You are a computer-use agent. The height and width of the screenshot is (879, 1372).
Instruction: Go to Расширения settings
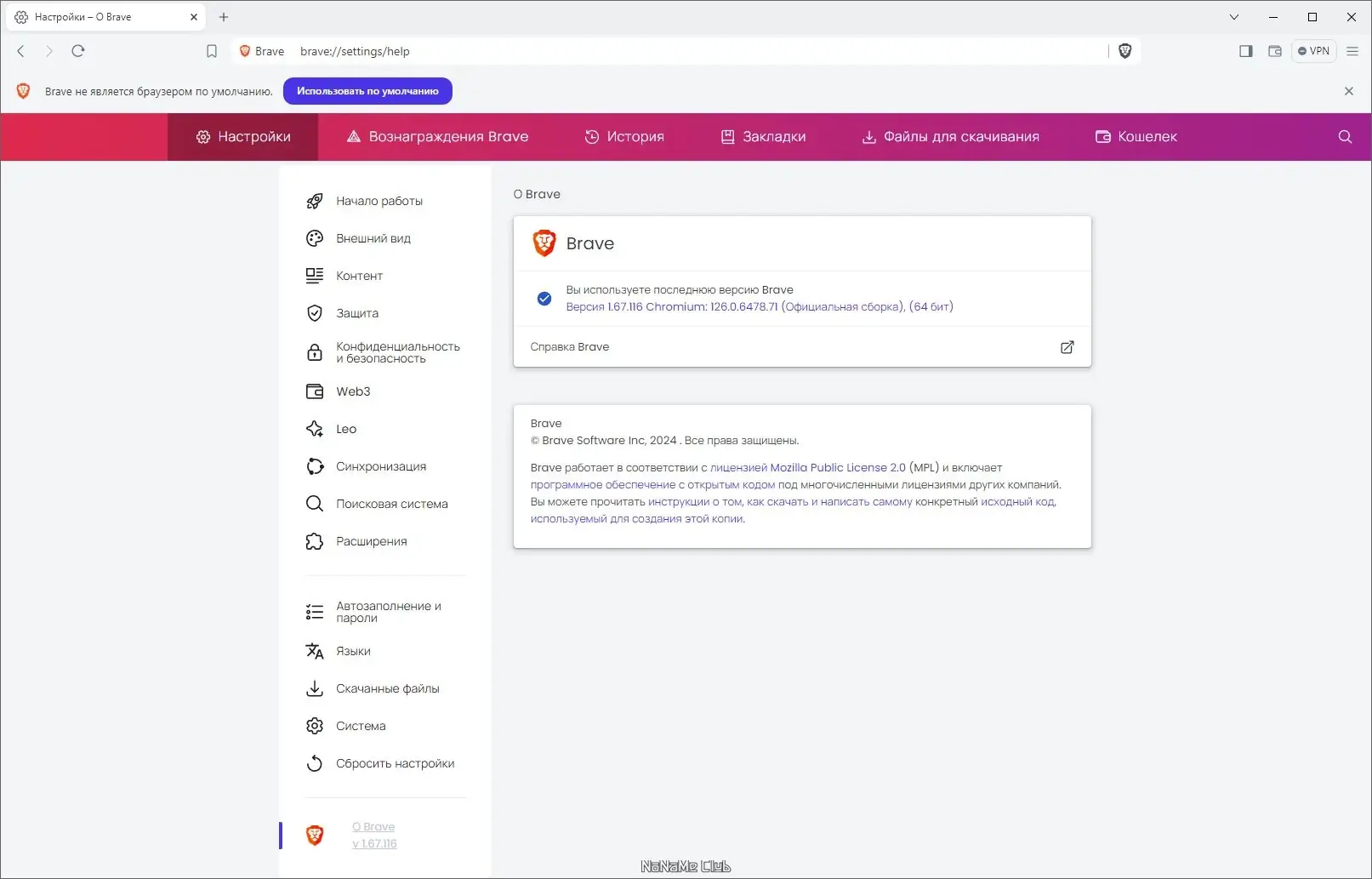click(372, 541)
